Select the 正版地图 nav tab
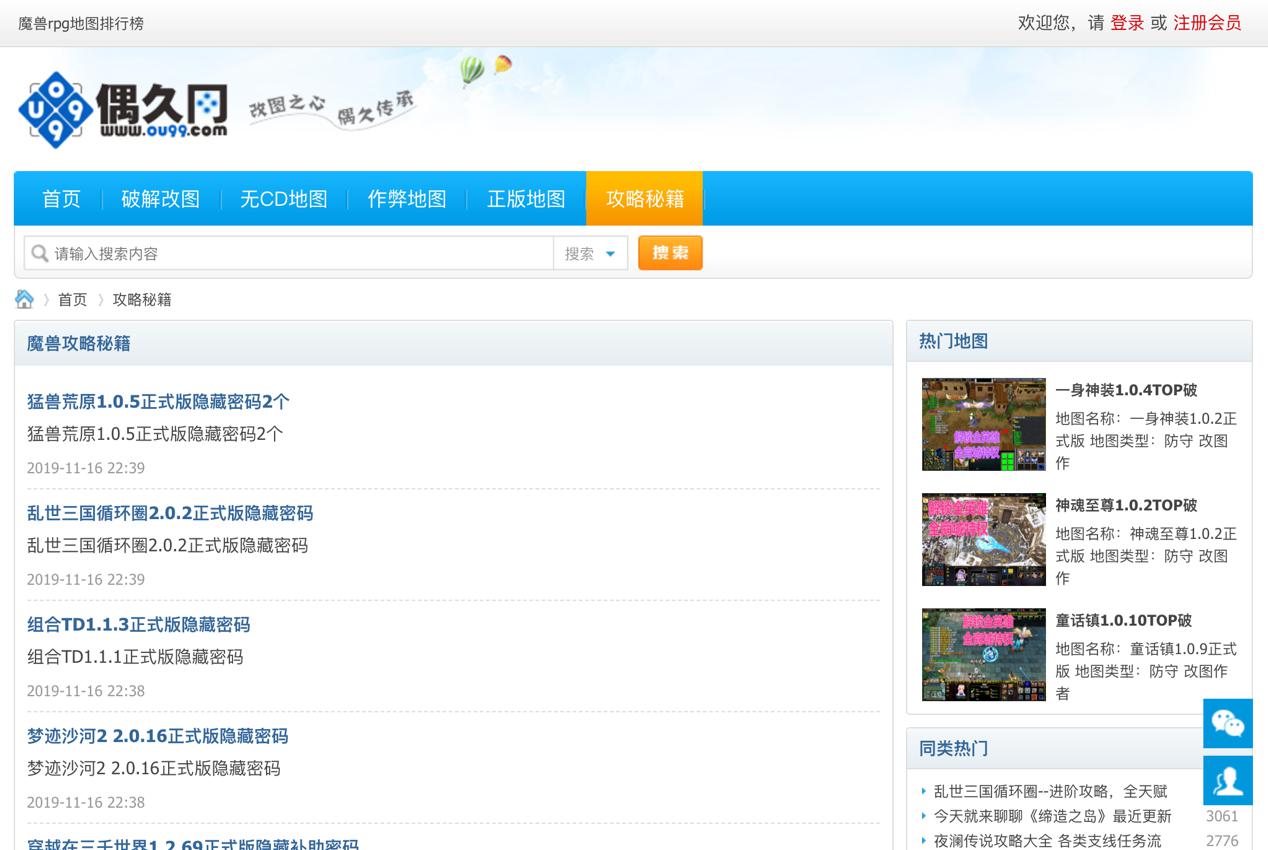This screenshot has height=850, width=1268. [526, 199]
